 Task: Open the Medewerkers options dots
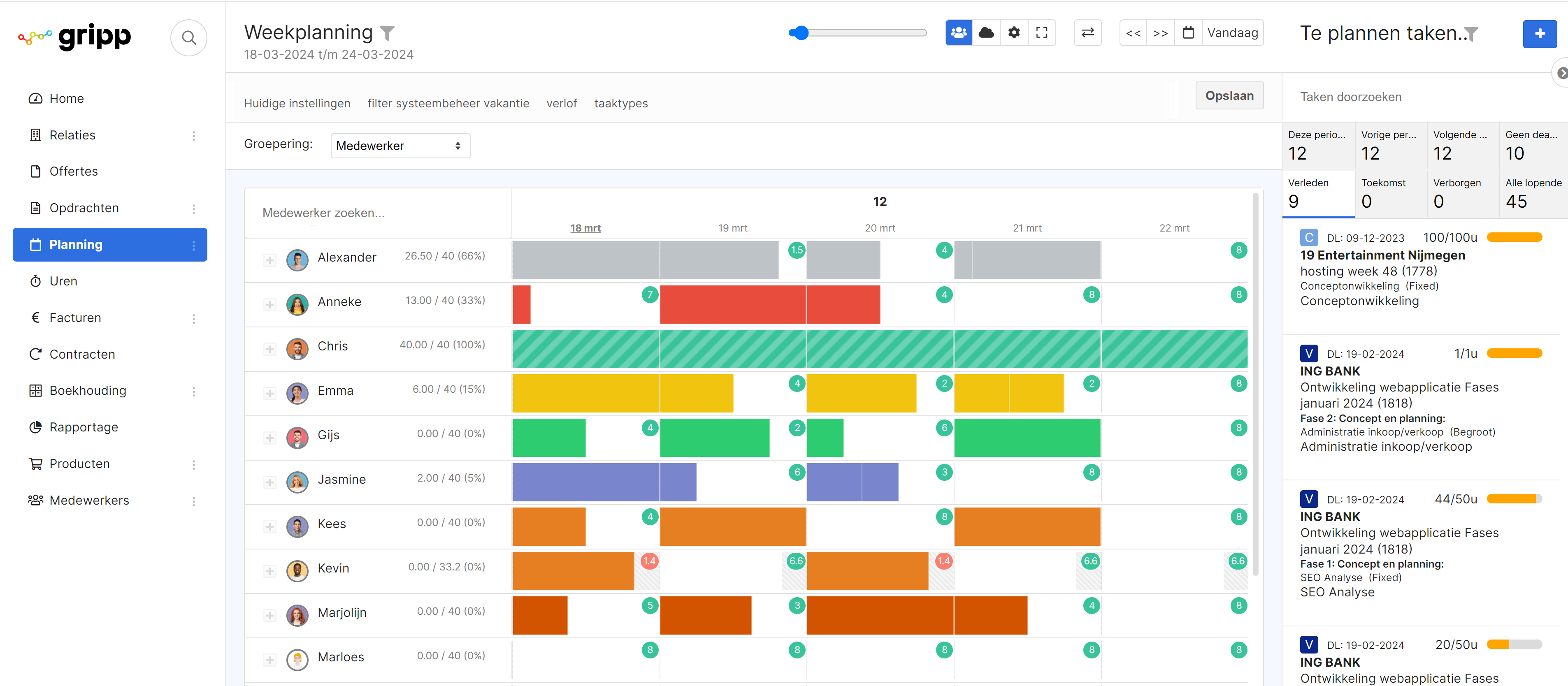193,501
